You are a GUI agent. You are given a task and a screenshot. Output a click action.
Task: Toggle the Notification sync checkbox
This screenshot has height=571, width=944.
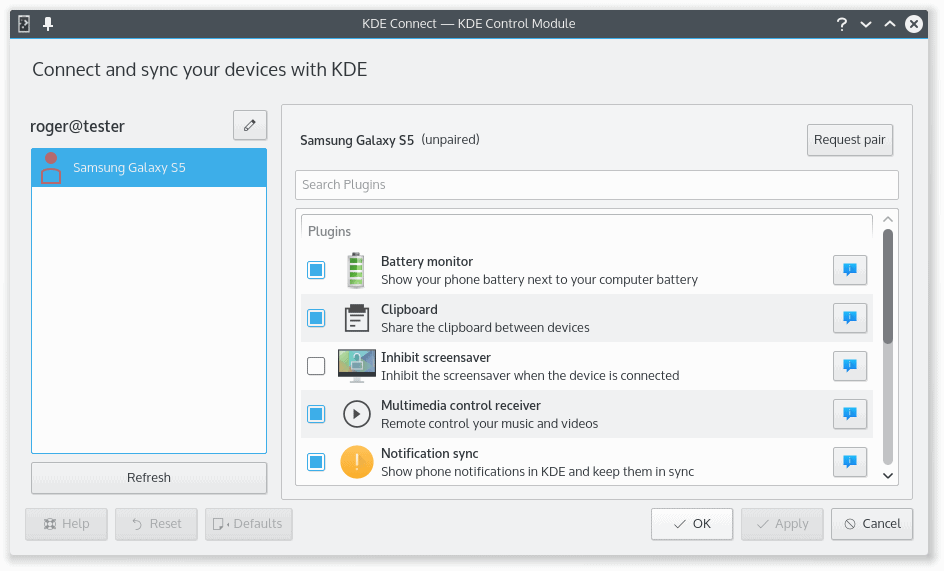[x=316, y=462]
